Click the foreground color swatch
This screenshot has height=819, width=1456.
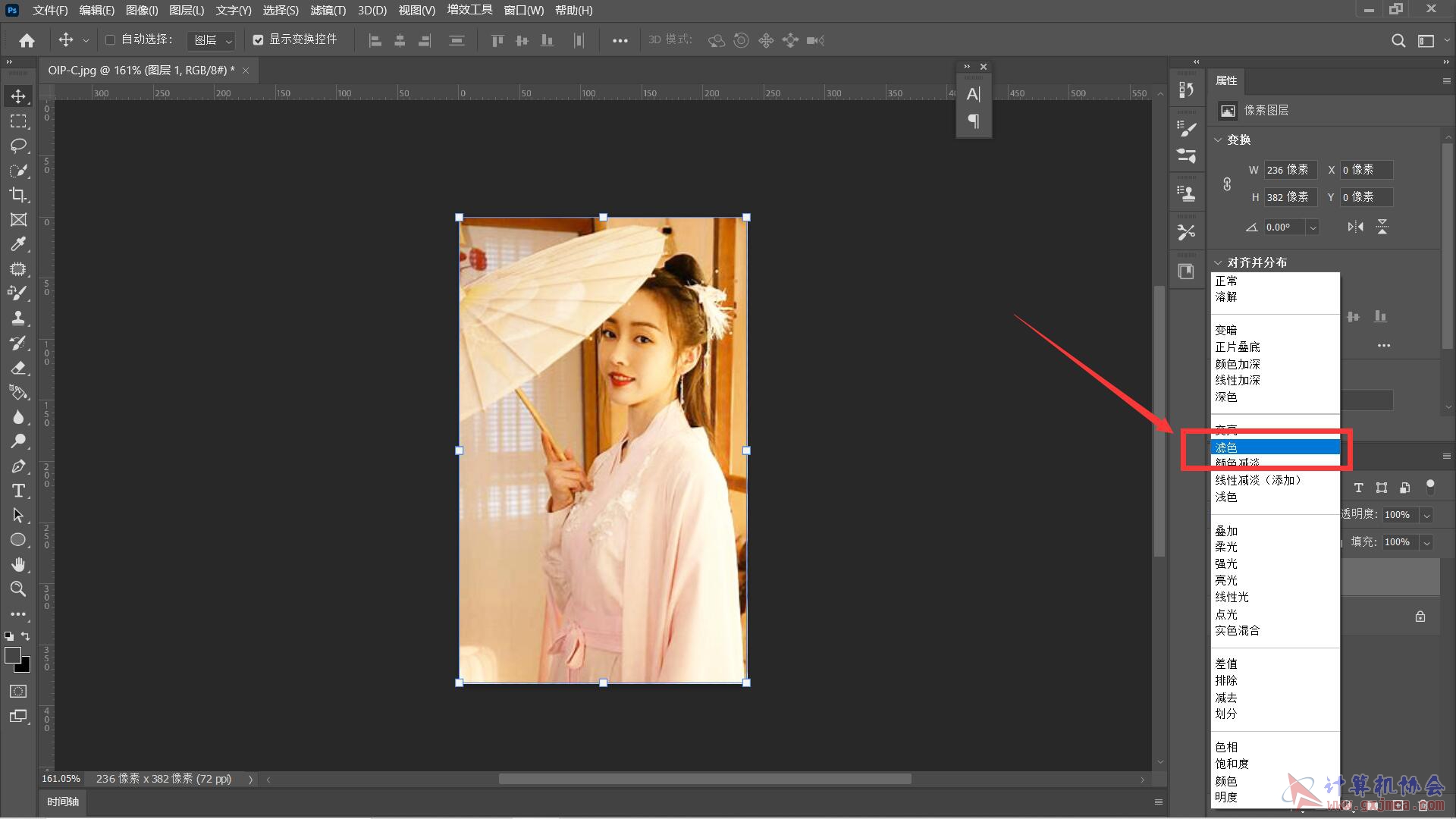12,655
